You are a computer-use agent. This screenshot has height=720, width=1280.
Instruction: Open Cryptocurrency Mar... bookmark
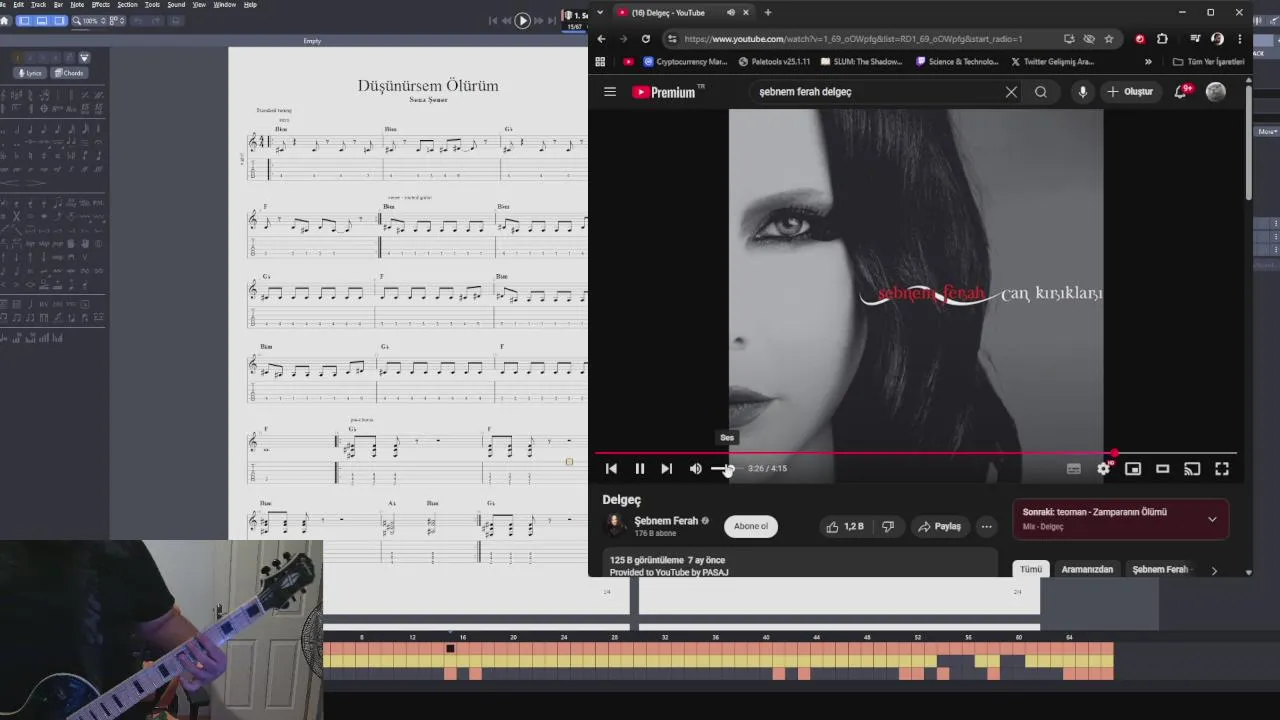[x=685, y=61]
